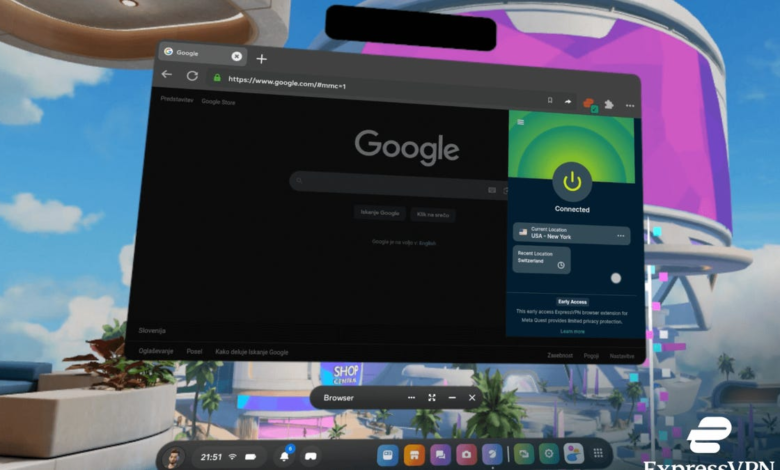Click the bookmark icon in address bar
This screenshot has height=470, width=780.
[x=549, y=100]
